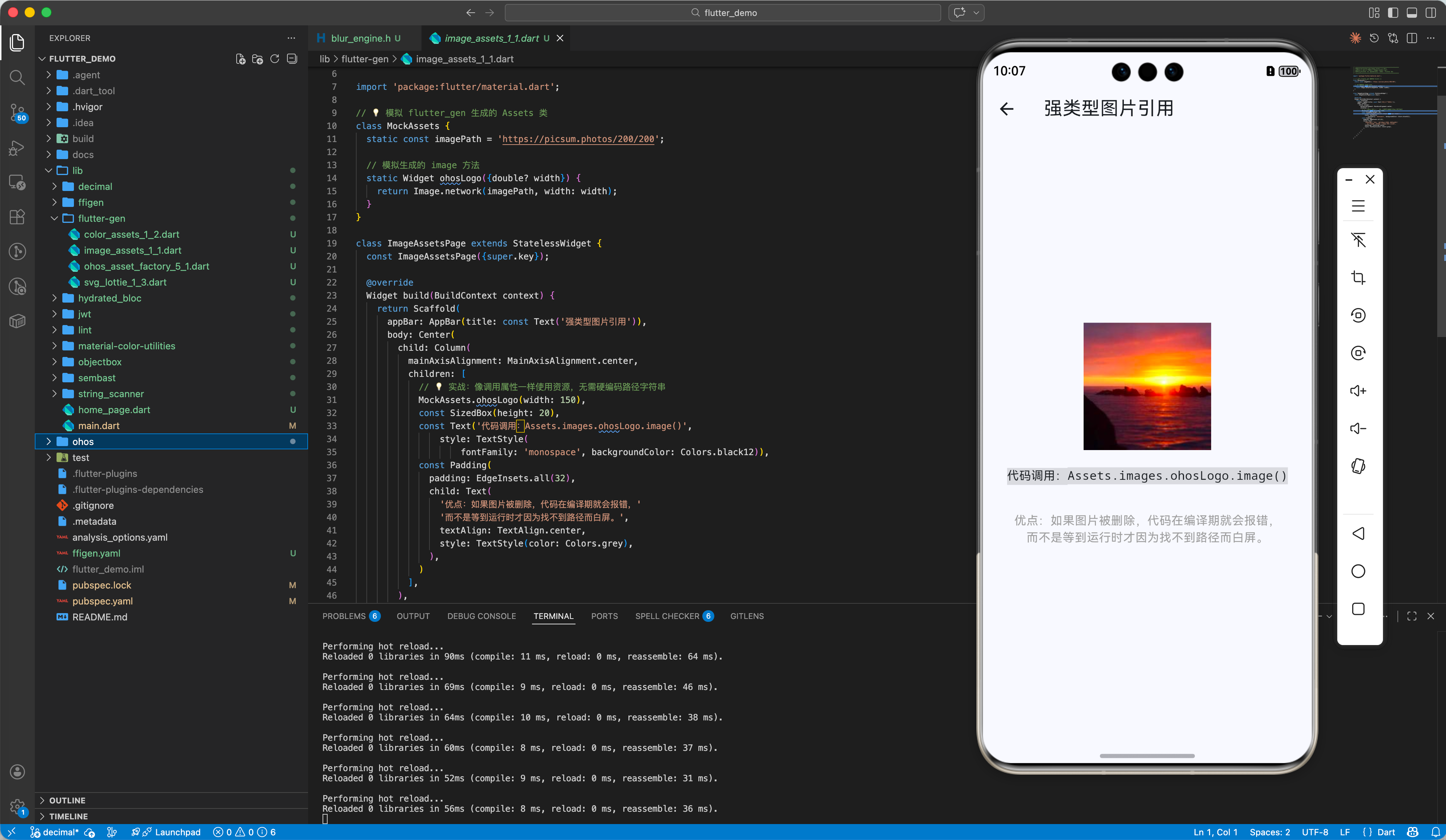Screen dimensions: 1446x840
Task: Click the New File icon in Explorer
Action: [x=240, y=59]
